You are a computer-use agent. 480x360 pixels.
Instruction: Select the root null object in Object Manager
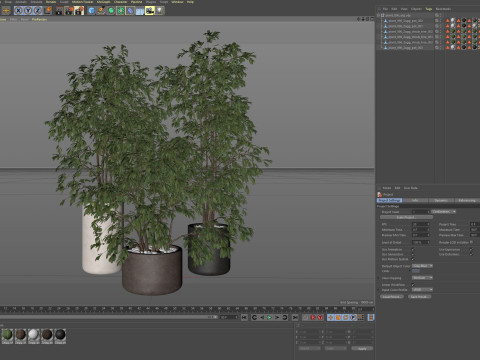(x=398, y=15)
